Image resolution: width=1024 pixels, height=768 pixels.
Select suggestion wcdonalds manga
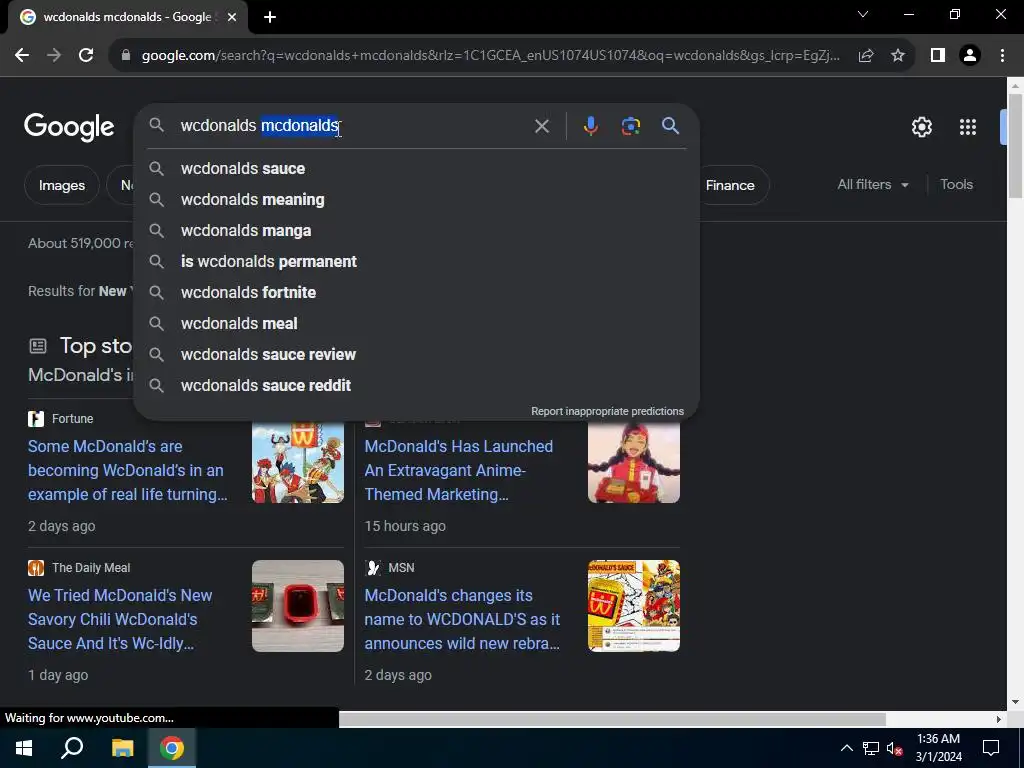[x=417, y=231]
